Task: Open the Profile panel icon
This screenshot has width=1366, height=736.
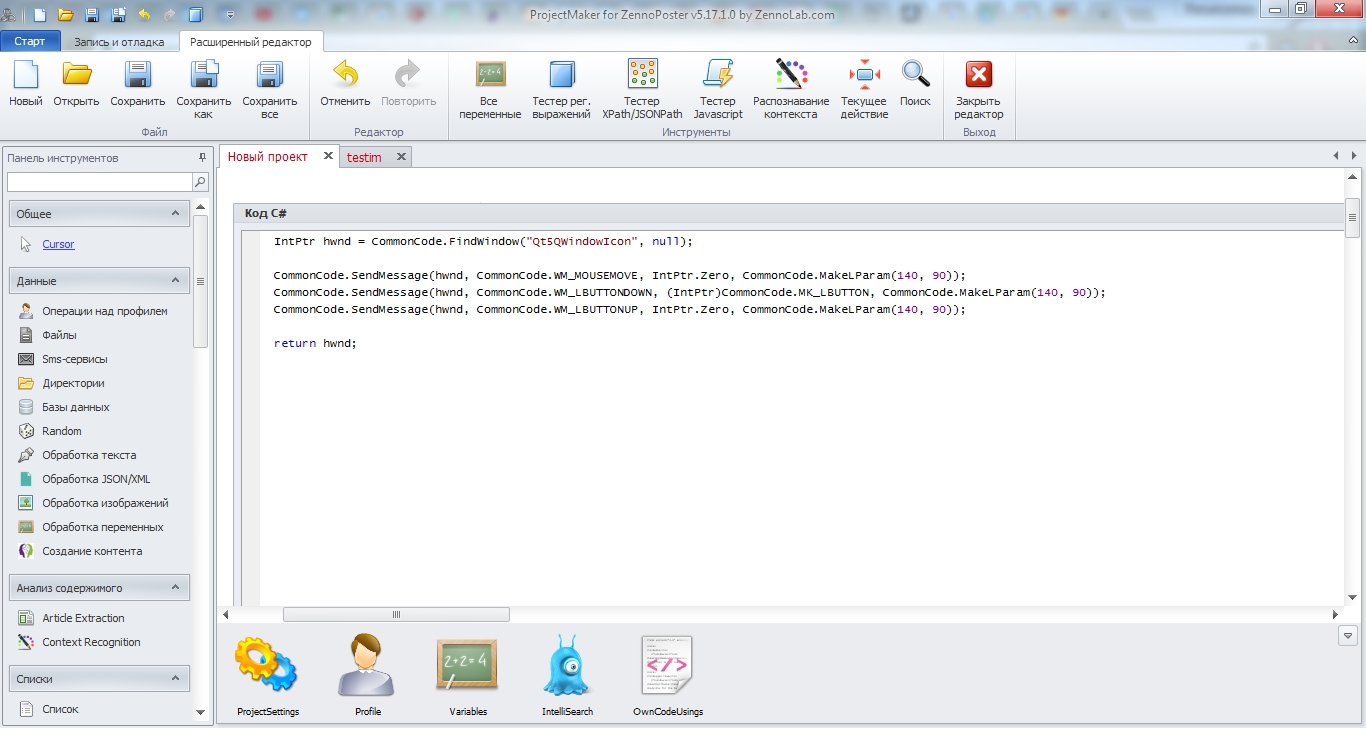Action: pos(368,677)
